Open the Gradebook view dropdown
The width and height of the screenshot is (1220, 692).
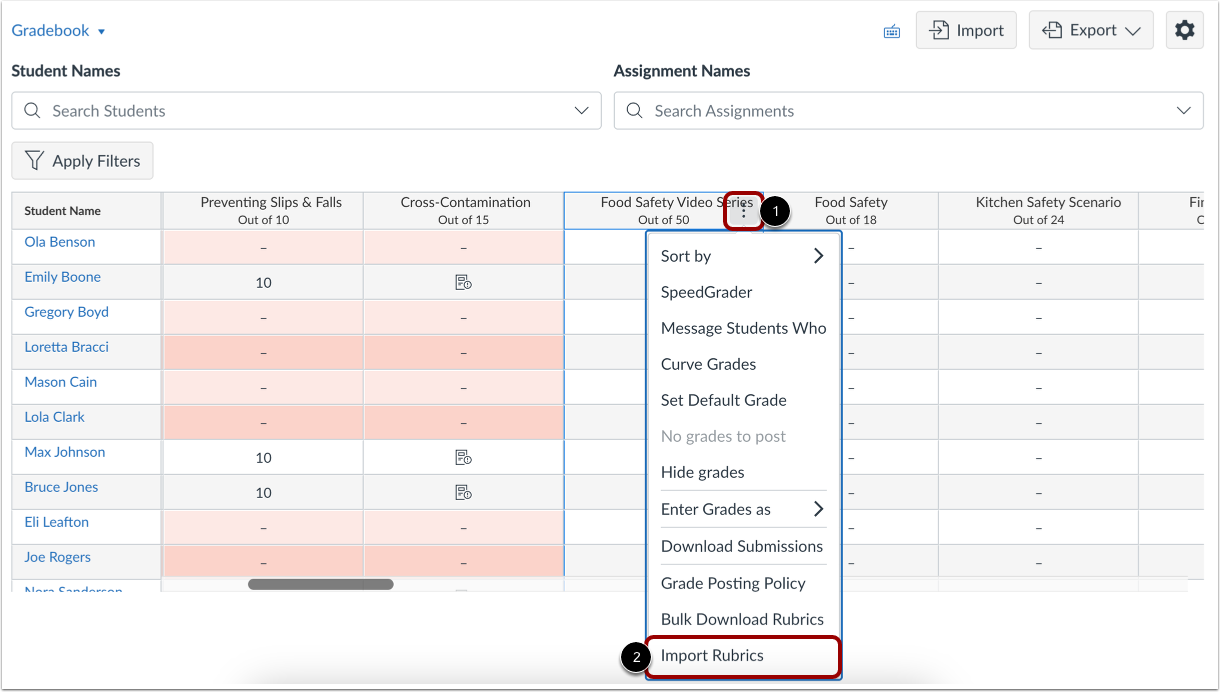(x=59, y=30)
